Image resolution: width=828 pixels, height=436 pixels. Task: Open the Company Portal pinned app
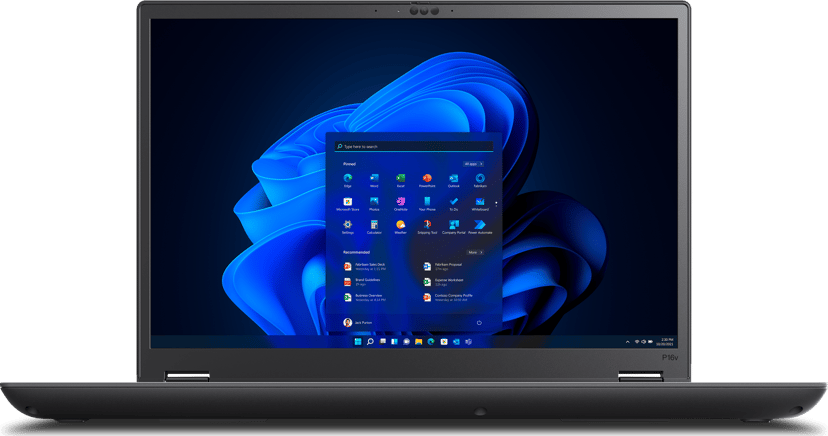453,226
